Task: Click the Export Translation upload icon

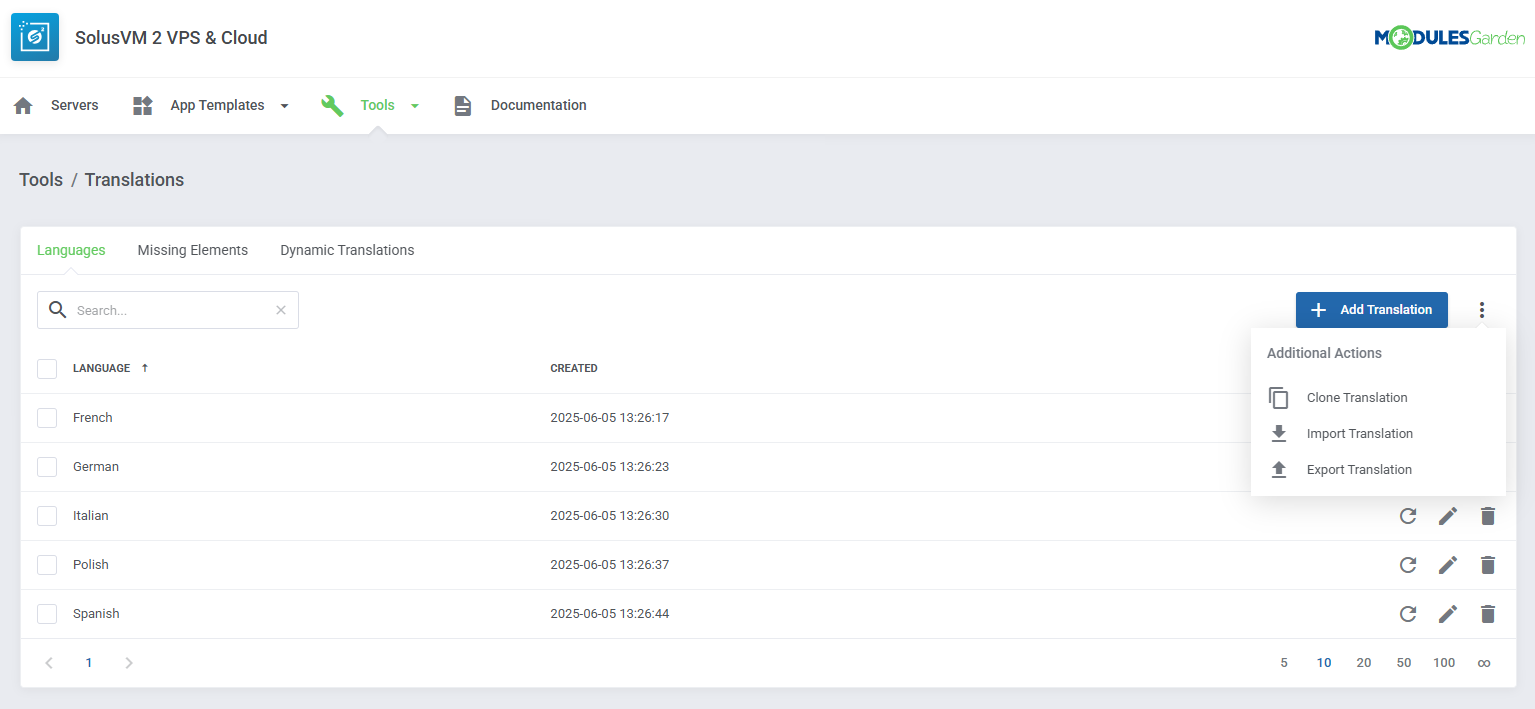Action: 1279,469
